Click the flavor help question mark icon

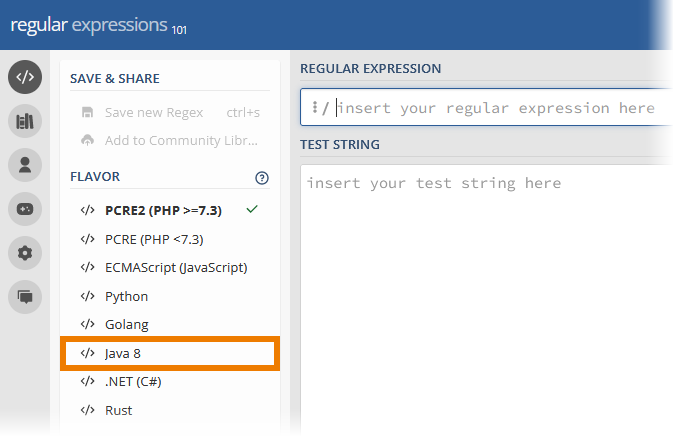tap(262, 178)
